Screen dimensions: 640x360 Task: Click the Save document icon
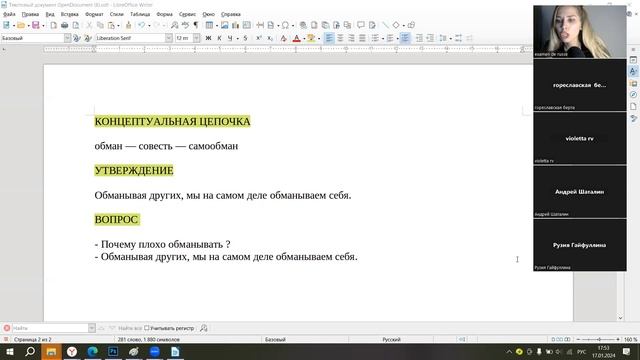click(x=36, y=25)
